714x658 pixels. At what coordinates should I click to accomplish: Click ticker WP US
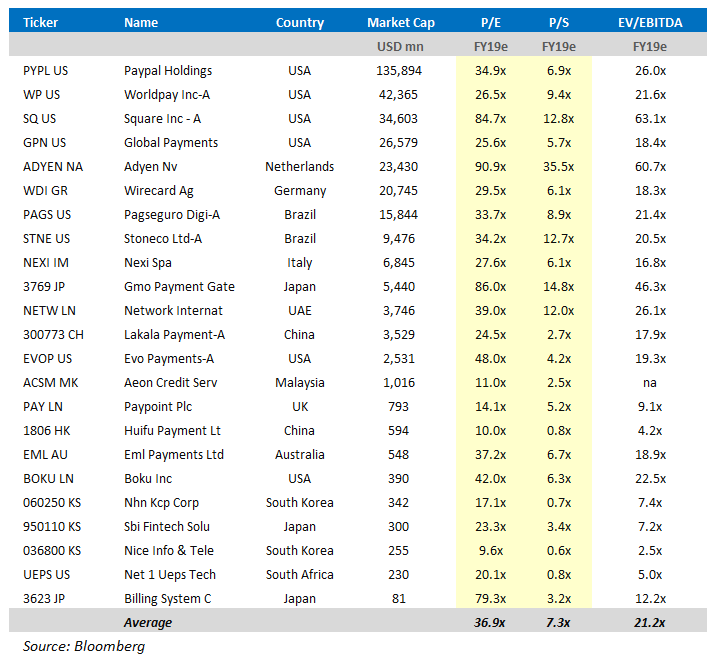[x=41, y=95]
